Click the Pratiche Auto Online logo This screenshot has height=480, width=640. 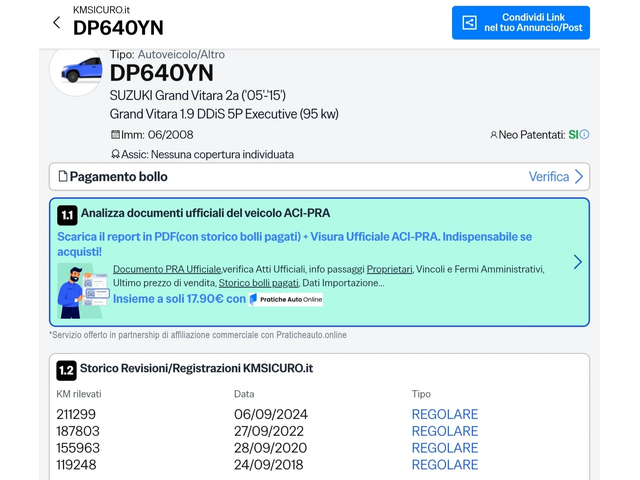pyautogui.click(x=286, y=299)
